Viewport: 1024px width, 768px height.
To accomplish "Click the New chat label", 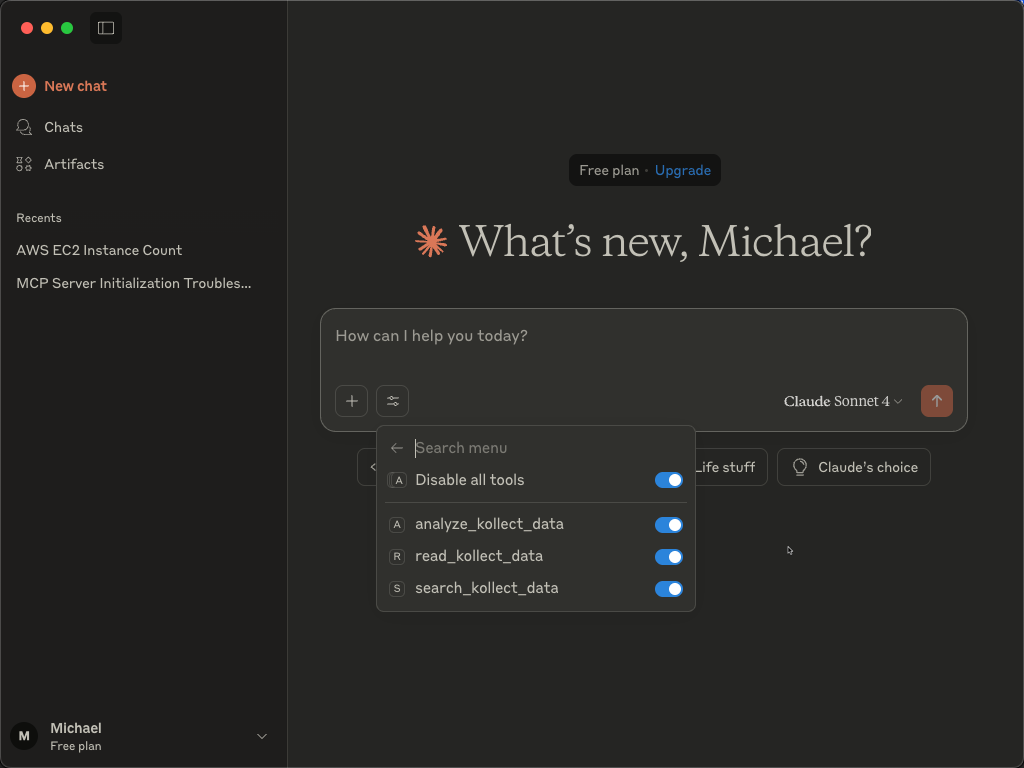I will coord(75,86).
